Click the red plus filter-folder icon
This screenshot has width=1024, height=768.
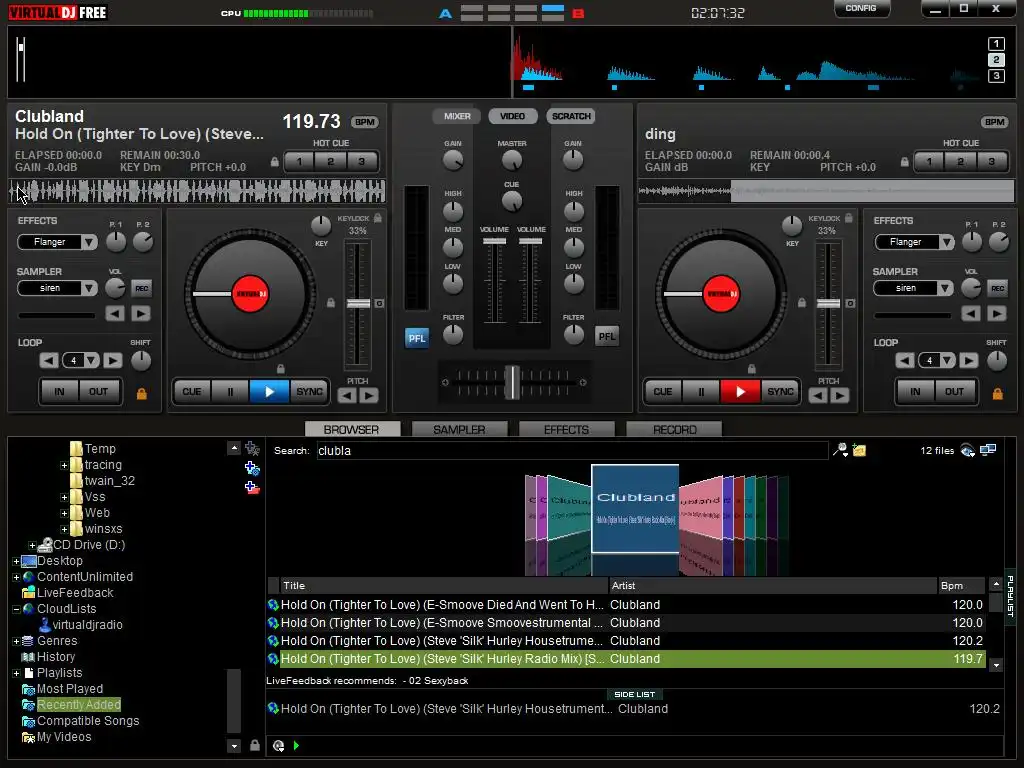(x=252, y=487)
